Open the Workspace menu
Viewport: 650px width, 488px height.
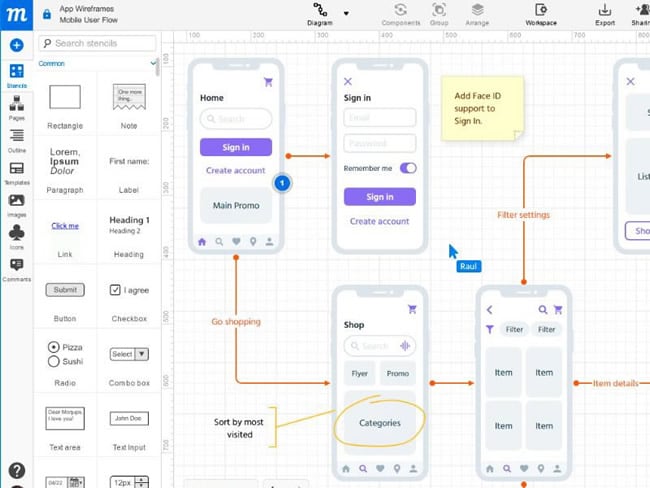point(541,15)
